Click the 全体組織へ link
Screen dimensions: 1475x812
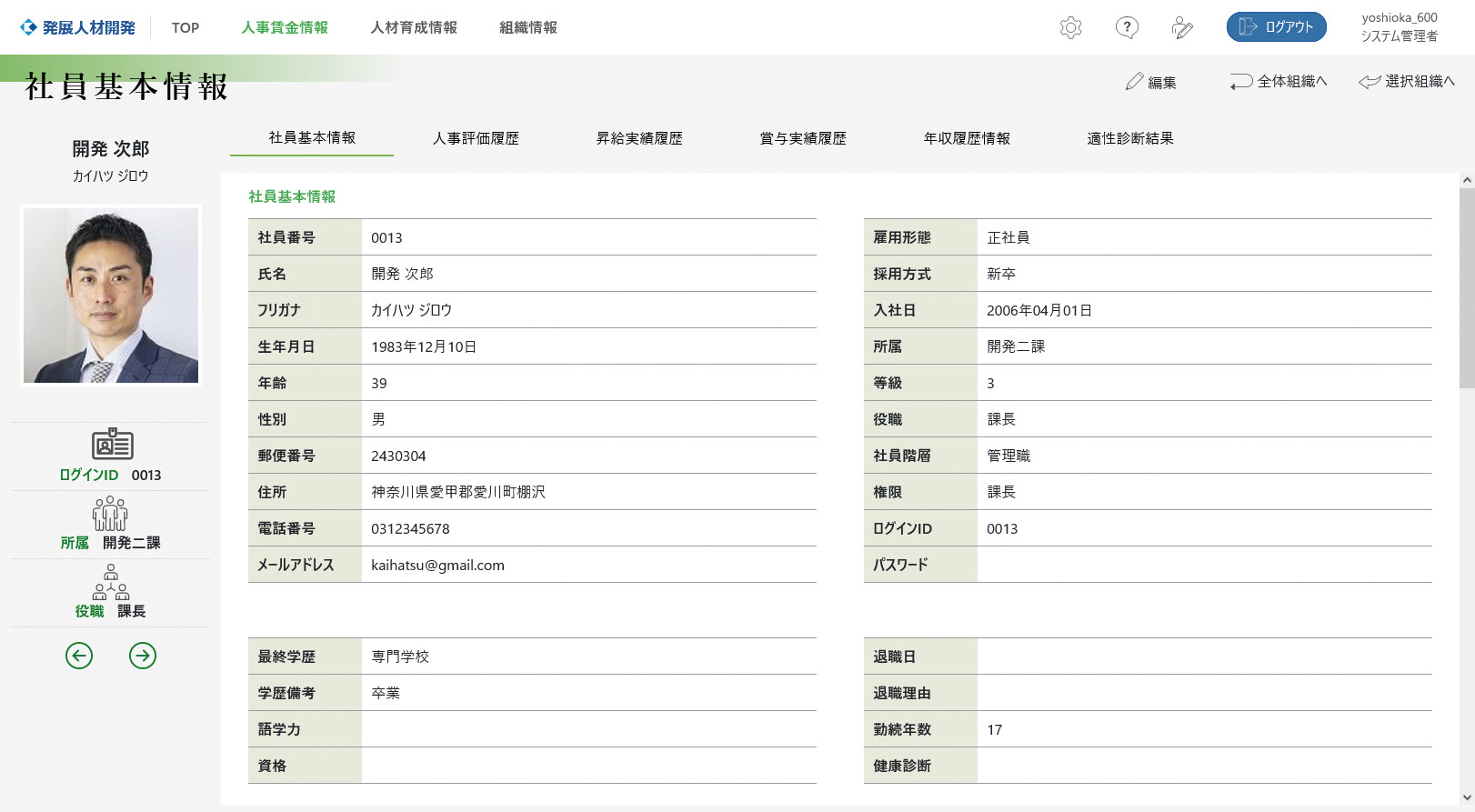pos(1279,82)
